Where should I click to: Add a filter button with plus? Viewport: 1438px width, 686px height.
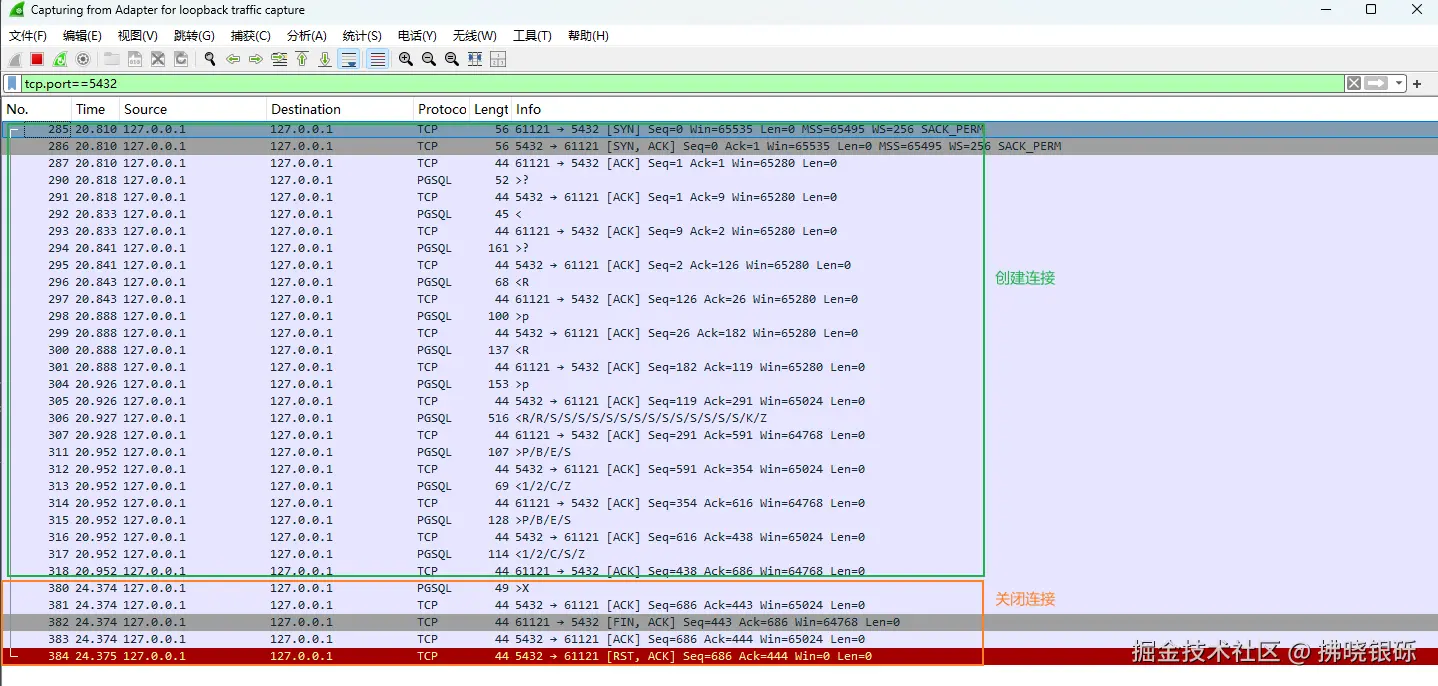[x=1417, y=84]
